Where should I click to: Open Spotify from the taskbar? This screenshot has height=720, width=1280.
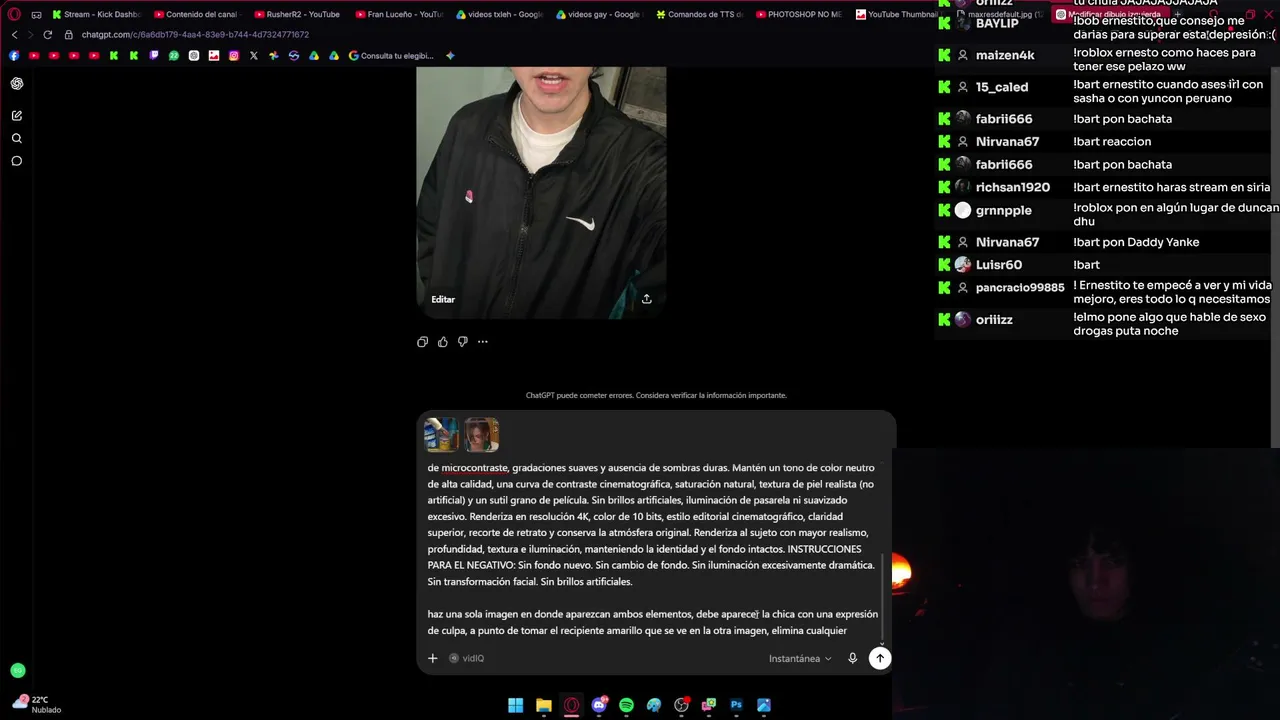pyautogui.click(x=626, y=705)
